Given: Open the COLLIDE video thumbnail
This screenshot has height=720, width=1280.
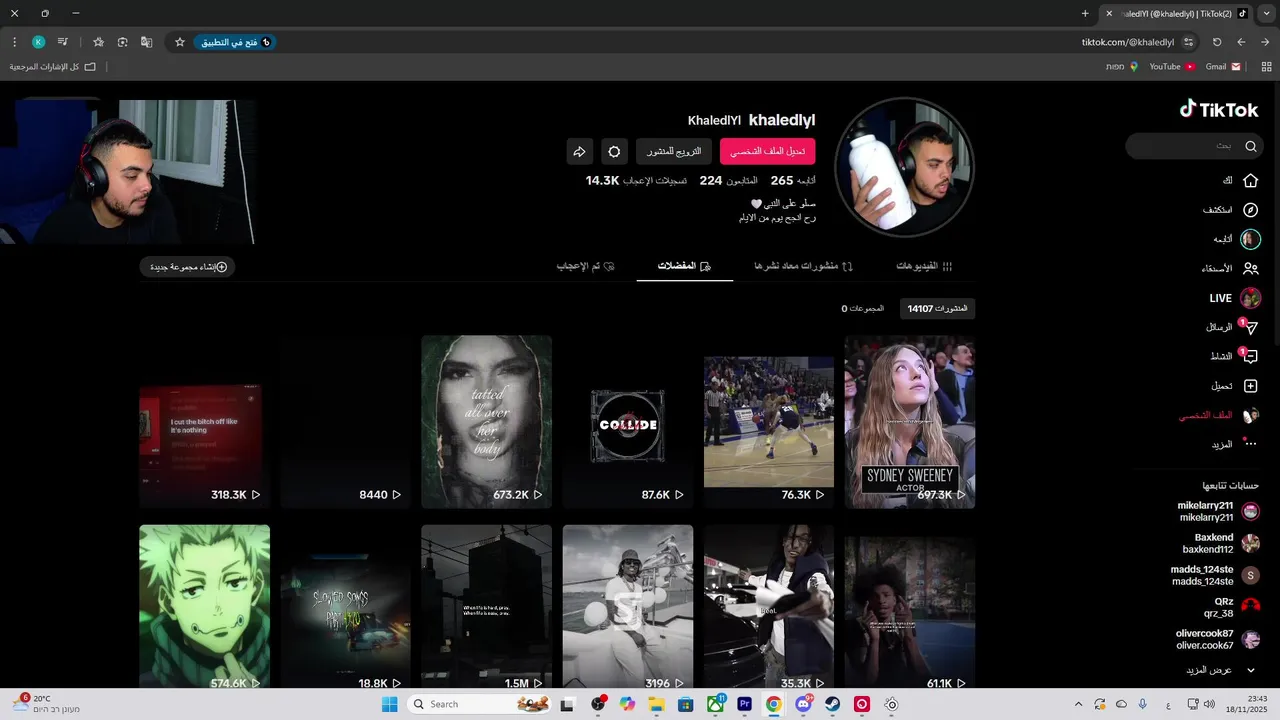Looking at the screenshot, I should tap(627, 422).
